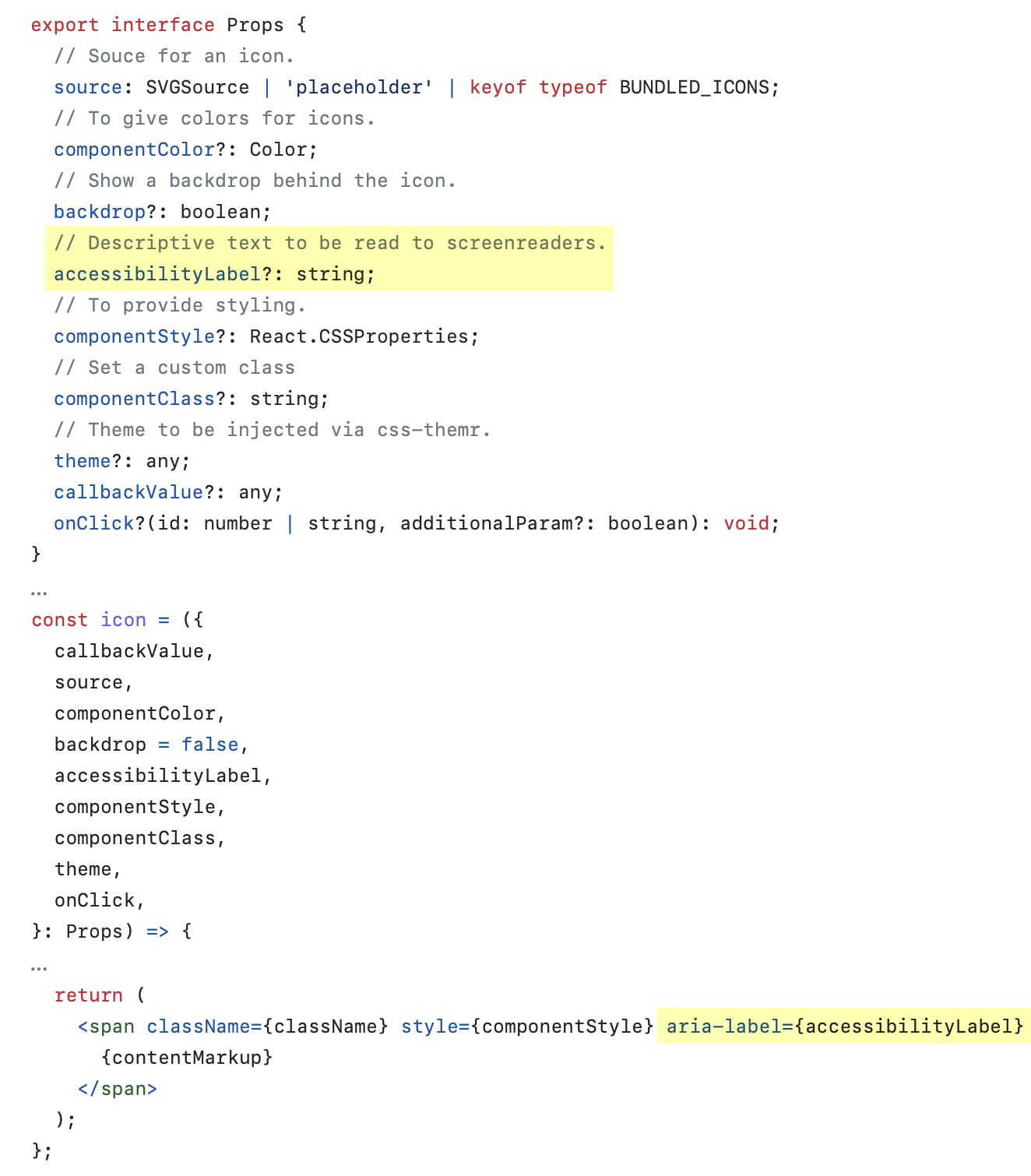This screenshot has width=1031, height=1176.
Task: Click the blue 'false' default value
Action: [209, 745]
